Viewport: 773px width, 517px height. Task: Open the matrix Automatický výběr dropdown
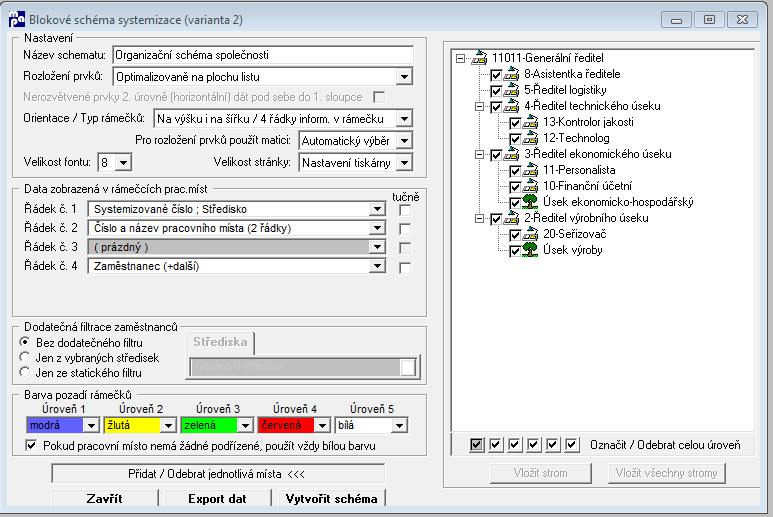tap(404, 141)
